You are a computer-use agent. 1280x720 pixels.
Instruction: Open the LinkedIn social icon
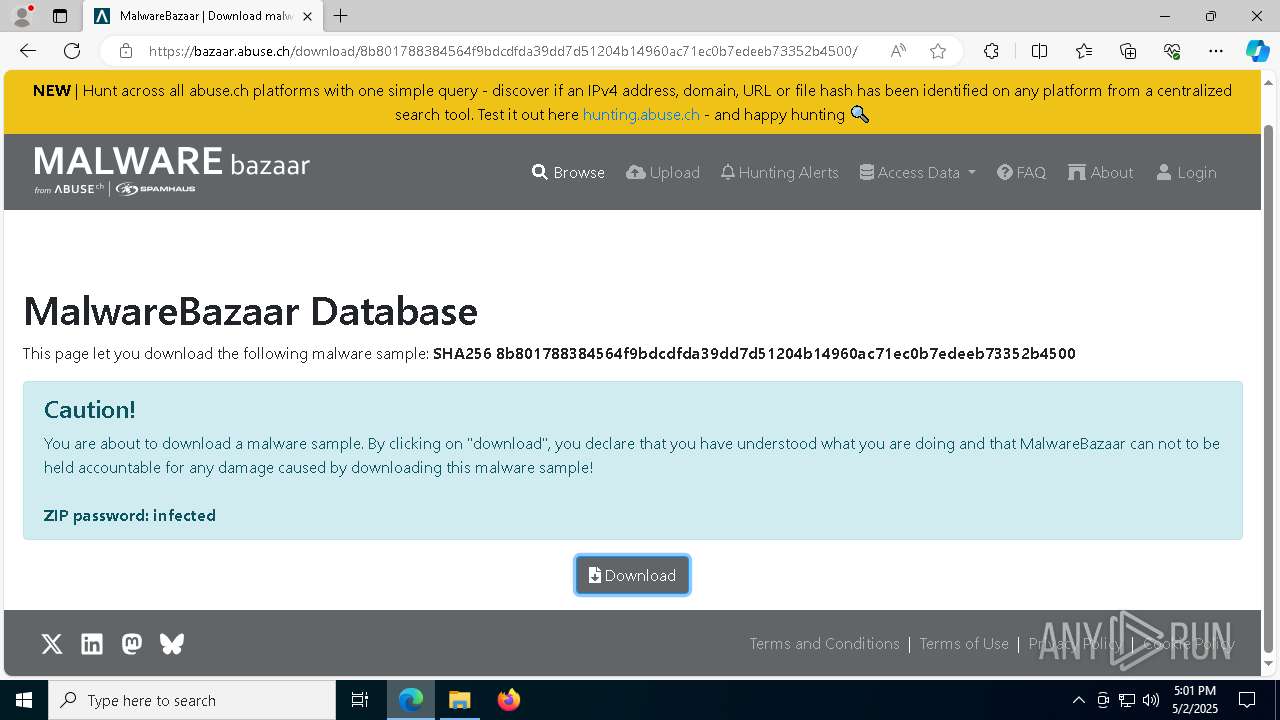[x=92, y=644]
